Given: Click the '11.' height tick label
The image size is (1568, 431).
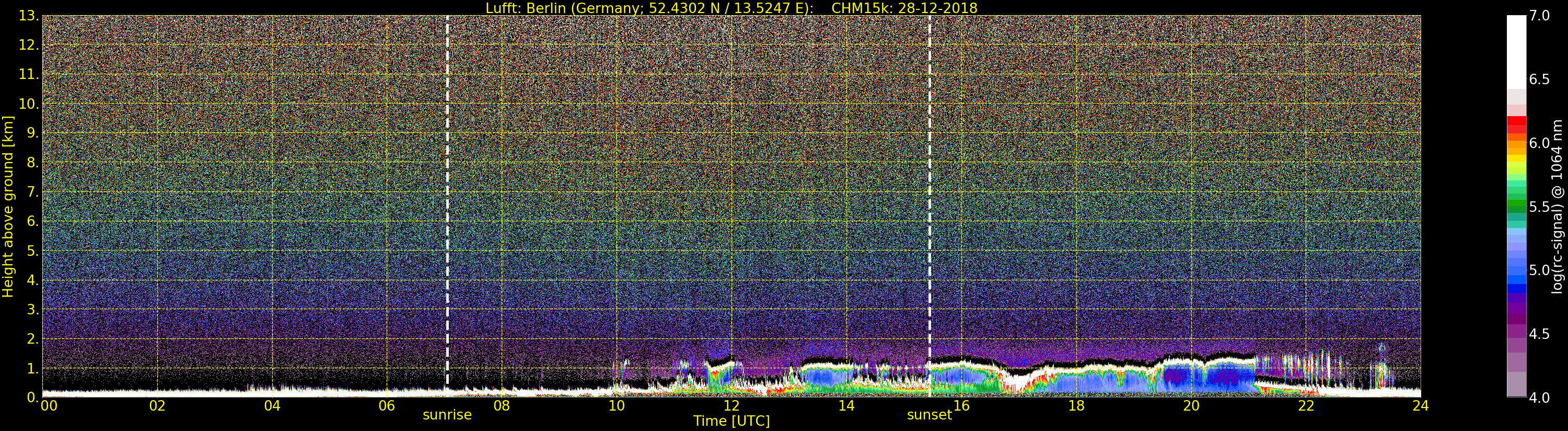Looking at the screenshot, I should coord(29,74).
